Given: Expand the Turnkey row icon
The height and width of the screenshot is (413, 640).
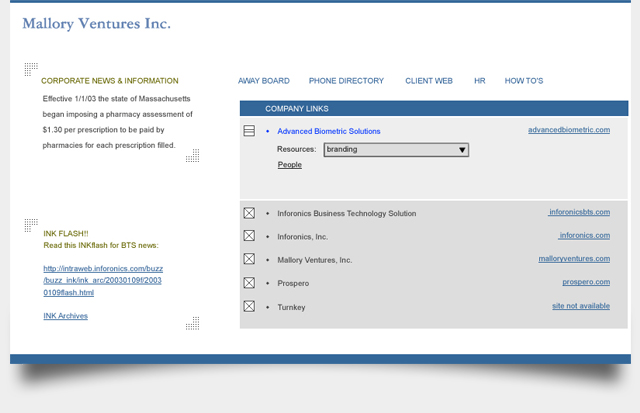Looking at the screenshot, I should 249,306.
